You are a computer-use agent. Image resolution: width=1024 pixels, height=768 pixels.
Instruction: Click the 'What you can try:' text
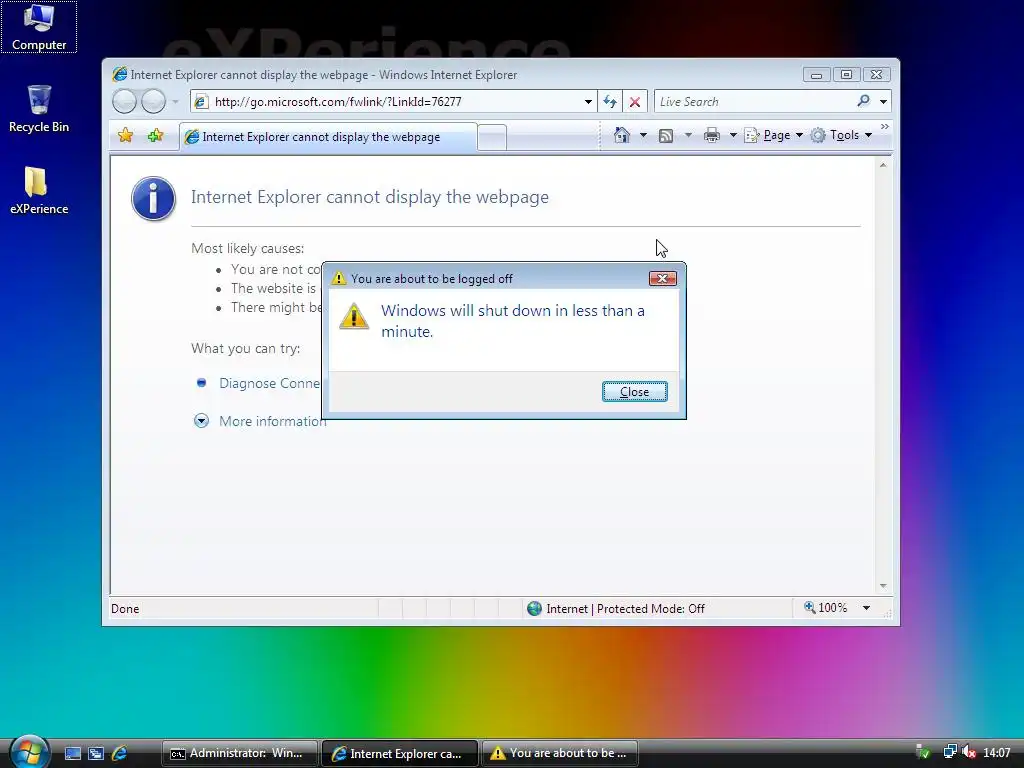click(x=246, y=348)
